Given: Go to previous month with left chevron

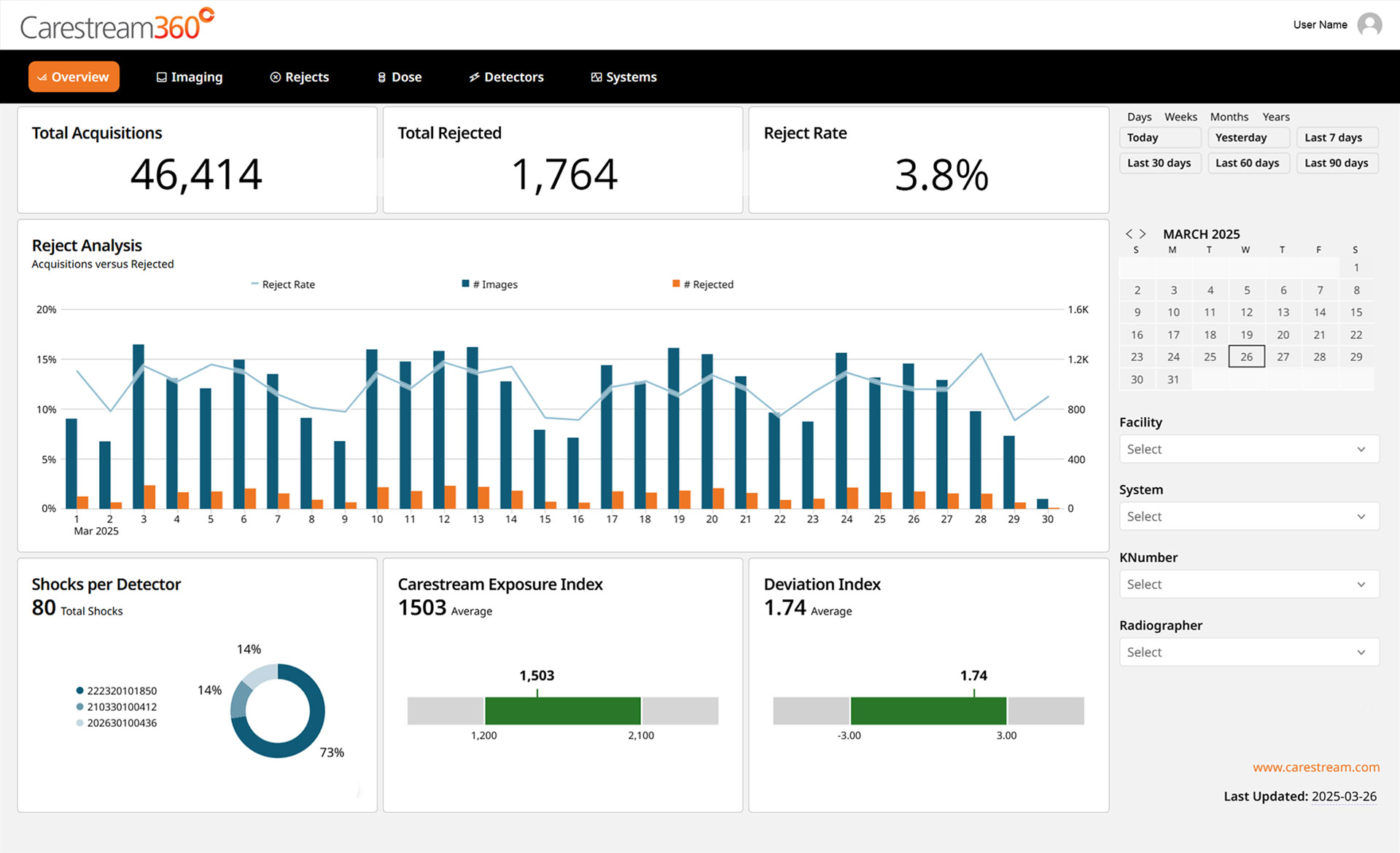Looking at the screenshot, I should 1129,234.
